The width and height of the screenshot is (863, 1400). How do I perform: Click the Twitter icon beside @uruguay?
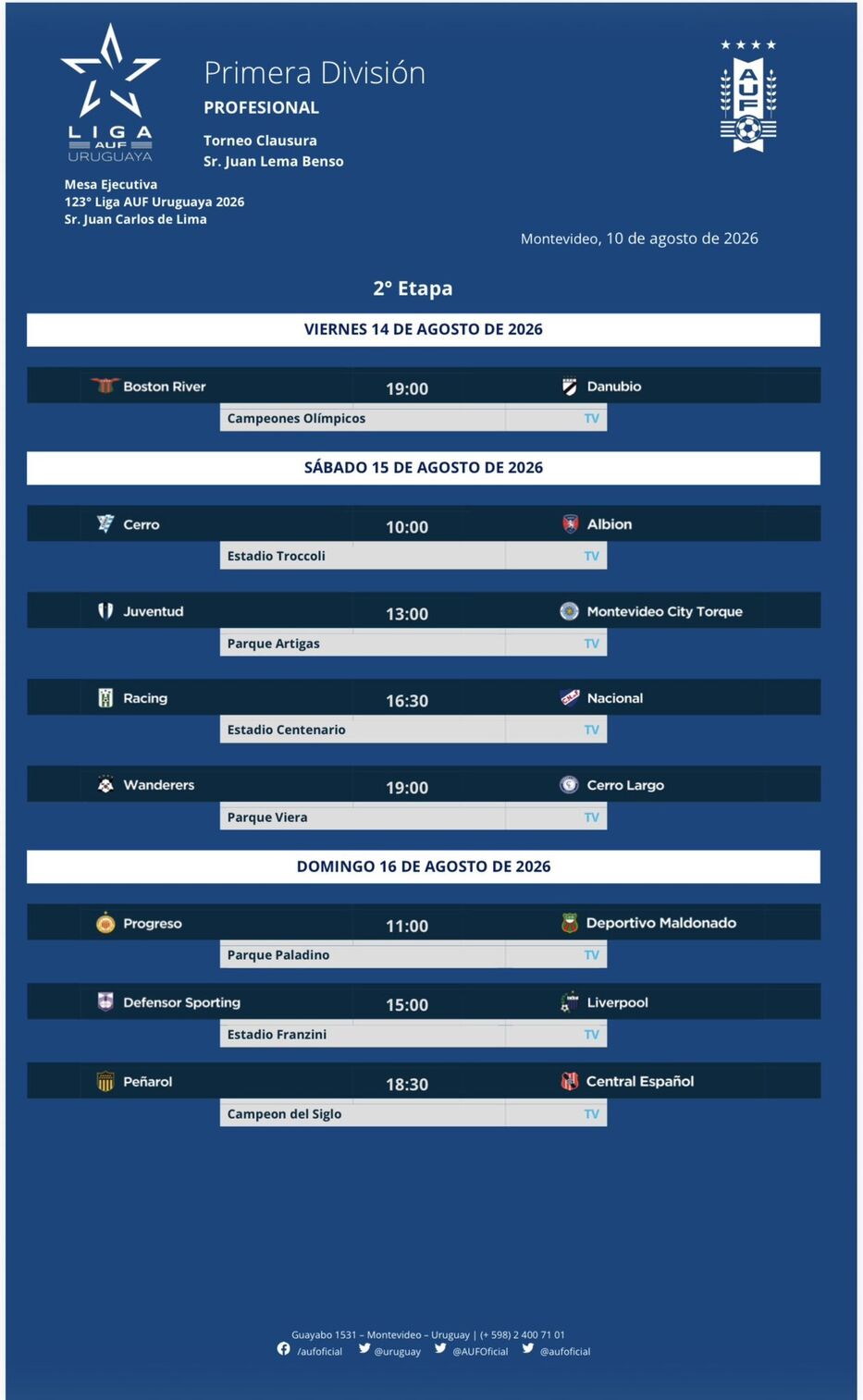click(x=364, y=1348)
